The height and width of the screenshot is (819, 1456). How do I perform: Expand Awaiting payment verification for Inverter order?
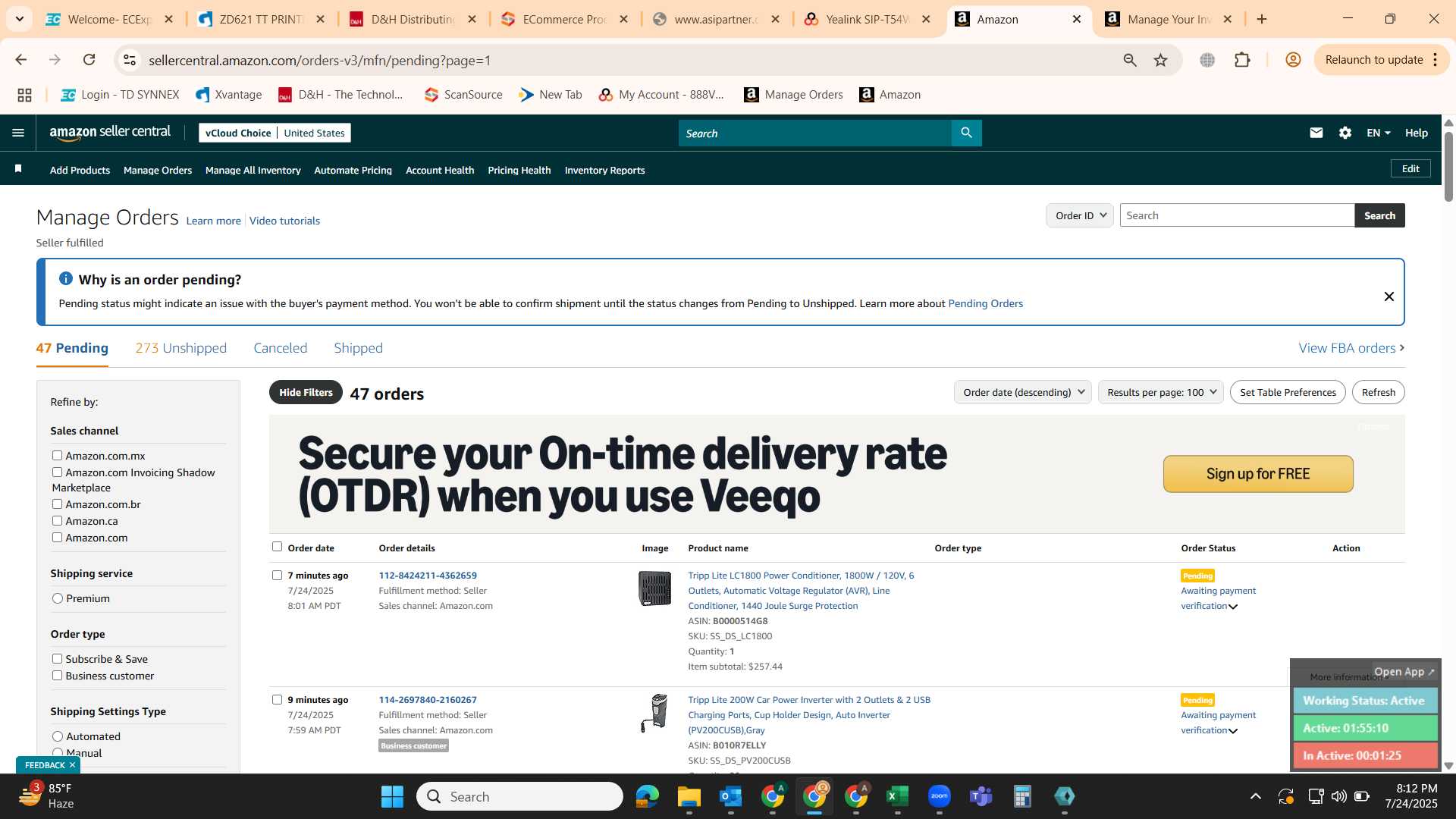(1233, 731)
